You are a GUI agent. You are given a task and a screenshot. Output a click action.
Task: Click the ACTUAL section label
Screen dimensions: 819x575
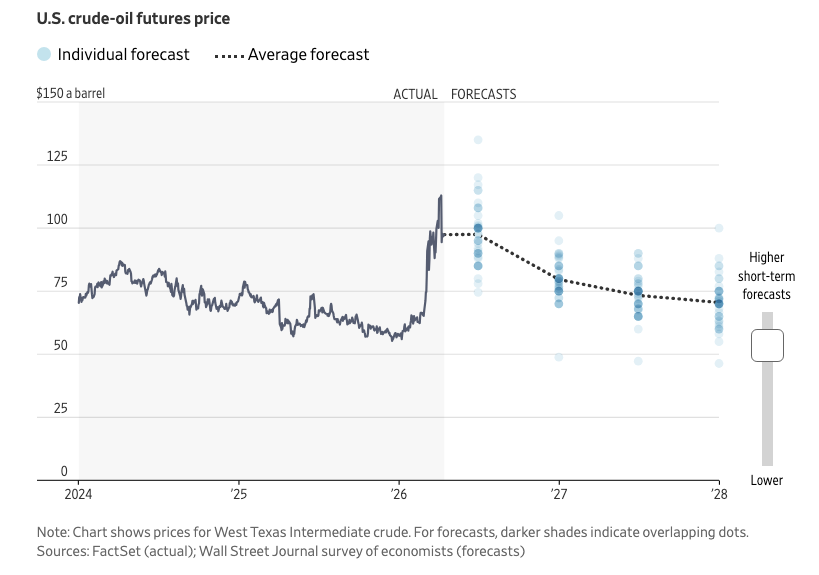[415, 94]
